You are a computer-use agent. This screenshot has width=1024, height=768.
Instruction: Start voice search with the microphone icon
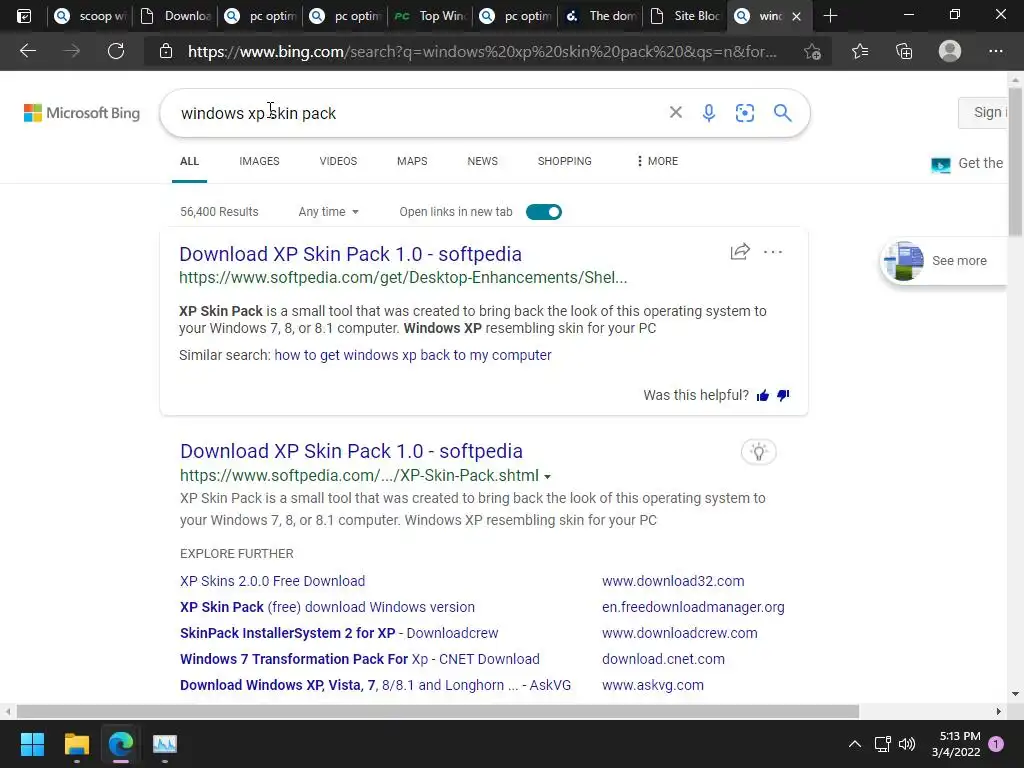pos(709,112)
